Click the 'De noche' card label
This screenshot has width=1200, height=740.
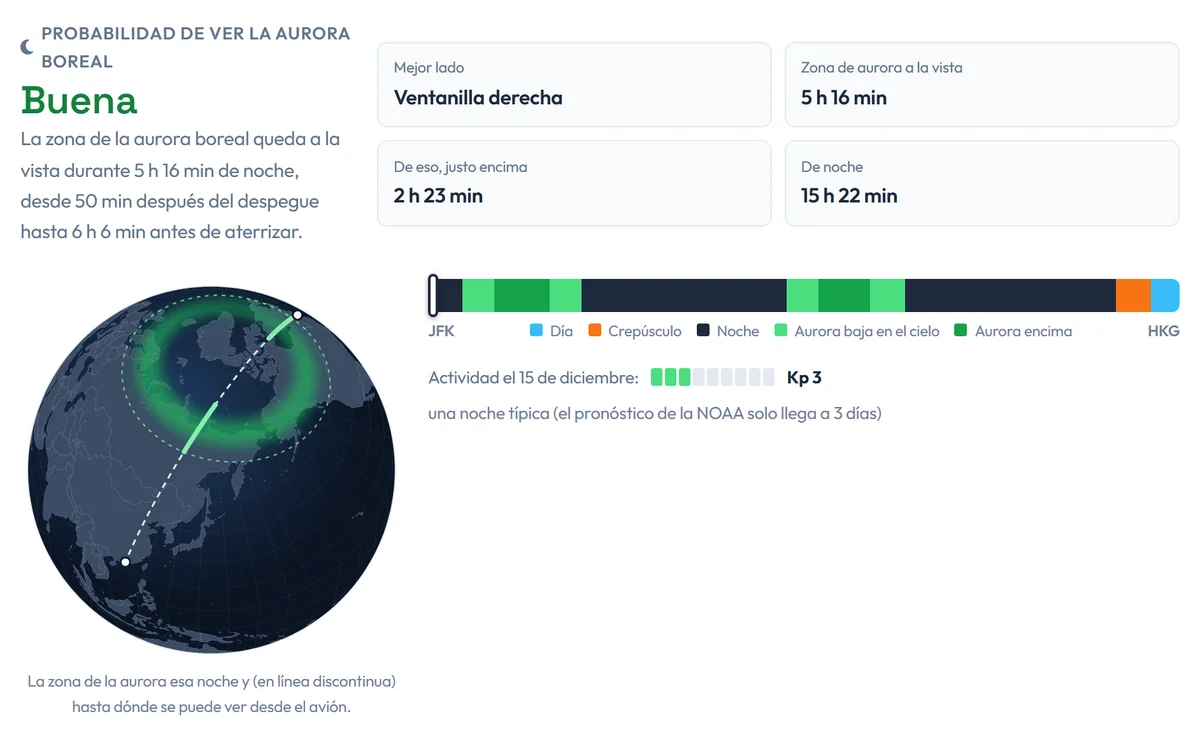(832, 167)
